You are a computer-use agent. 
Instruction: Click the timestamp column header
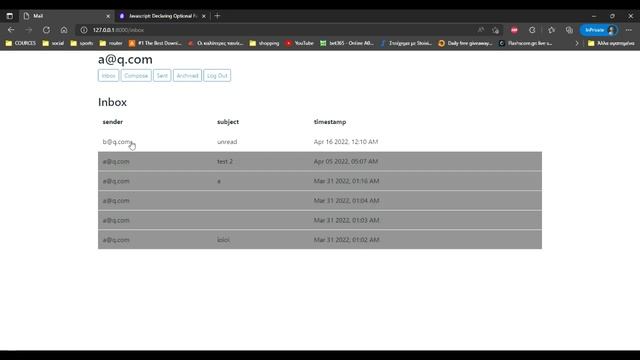(330, 122)
